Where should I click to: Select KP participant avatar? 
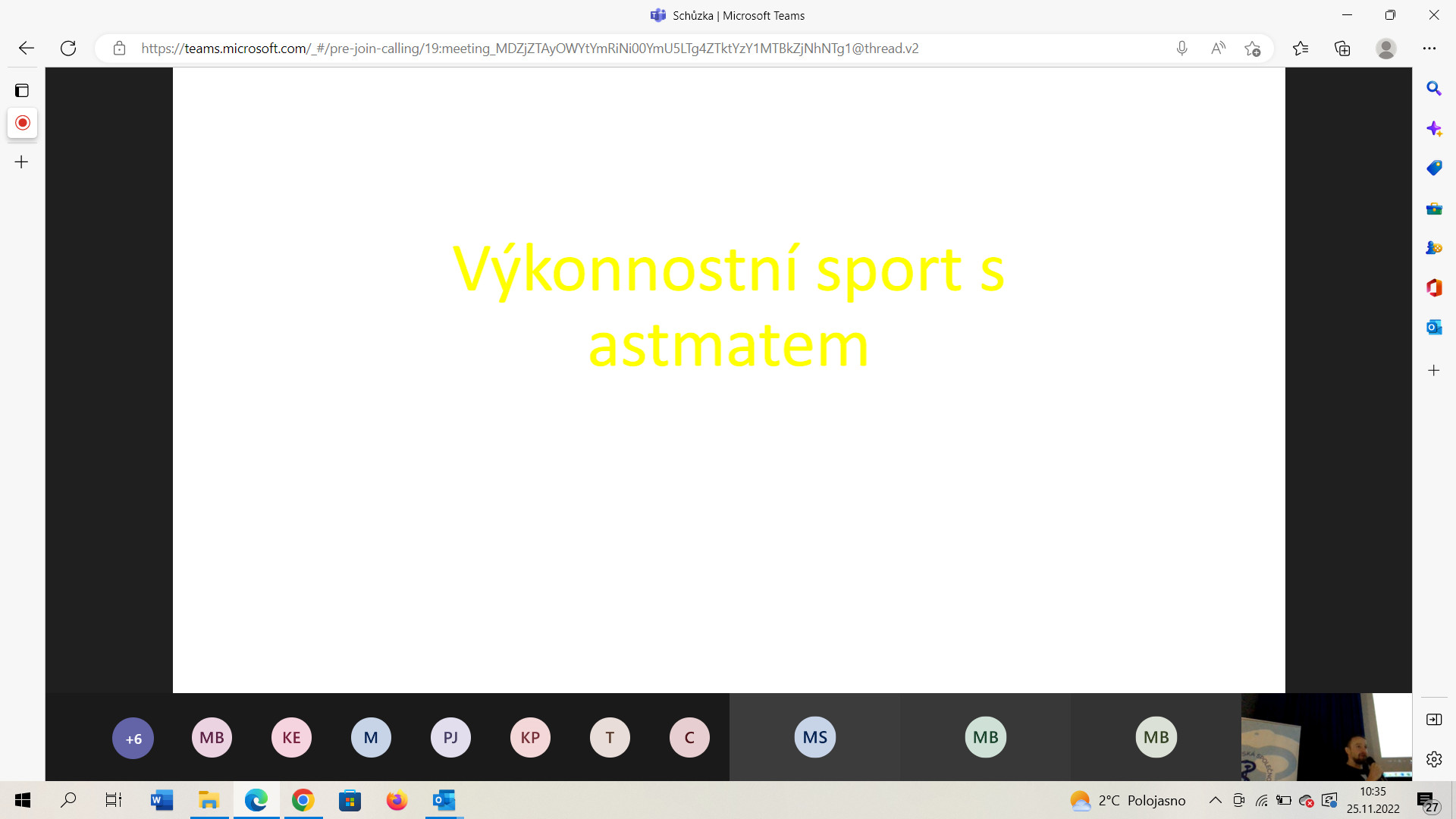(531, 737)
